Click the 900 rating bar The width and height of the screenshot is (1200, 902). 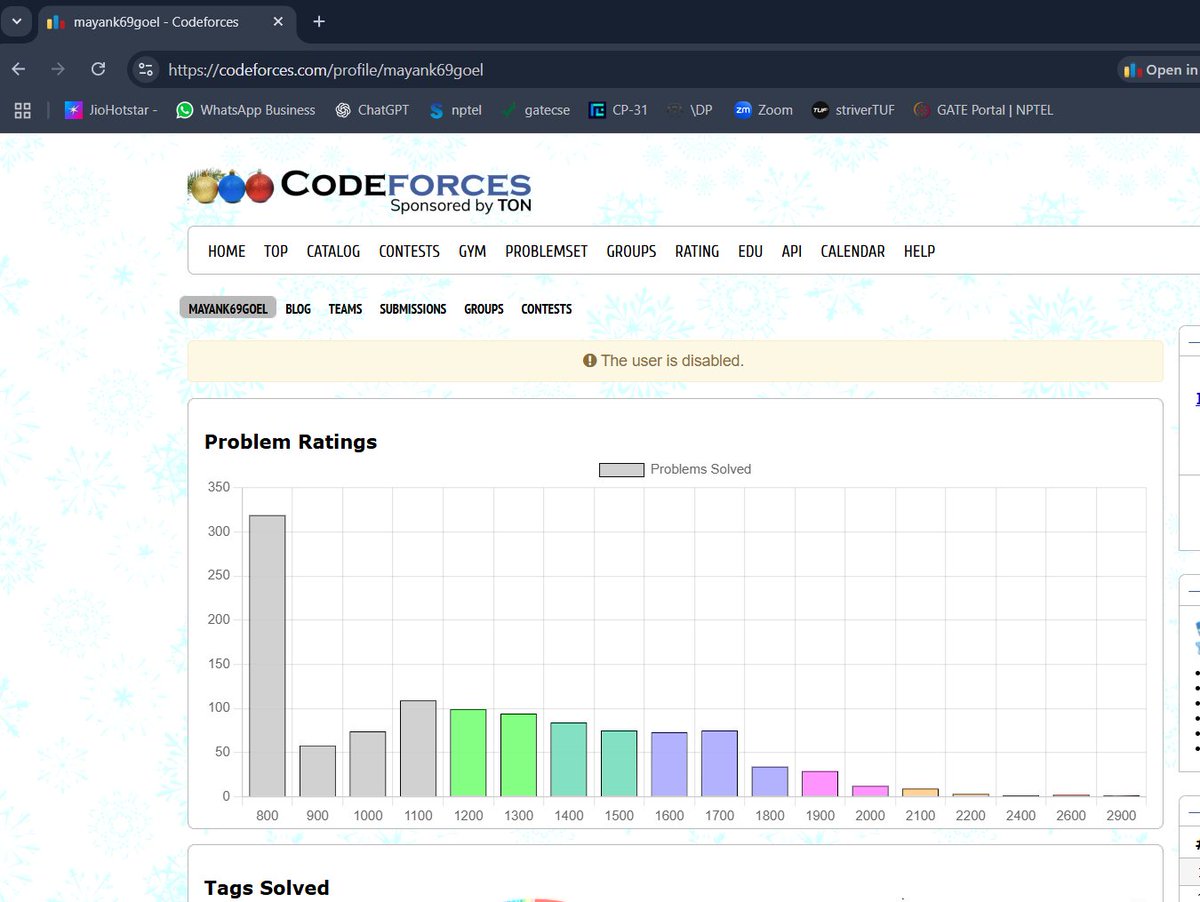tap(317, 771)
